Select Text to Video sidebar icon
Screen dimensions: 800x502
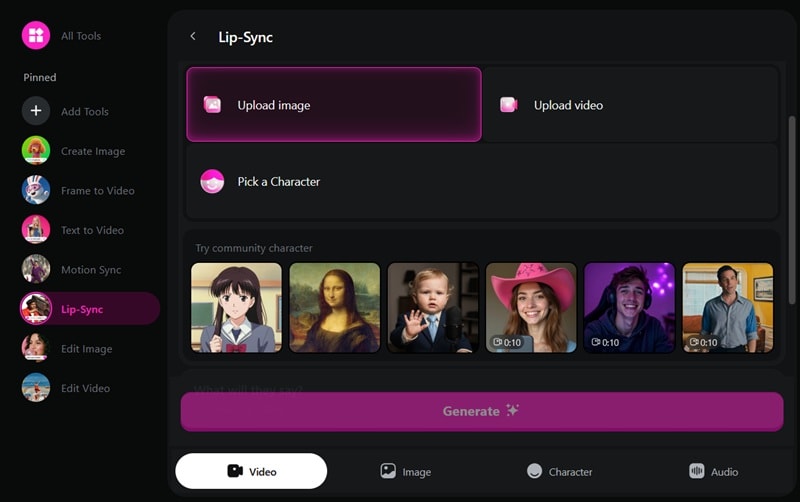click(36, 230)
